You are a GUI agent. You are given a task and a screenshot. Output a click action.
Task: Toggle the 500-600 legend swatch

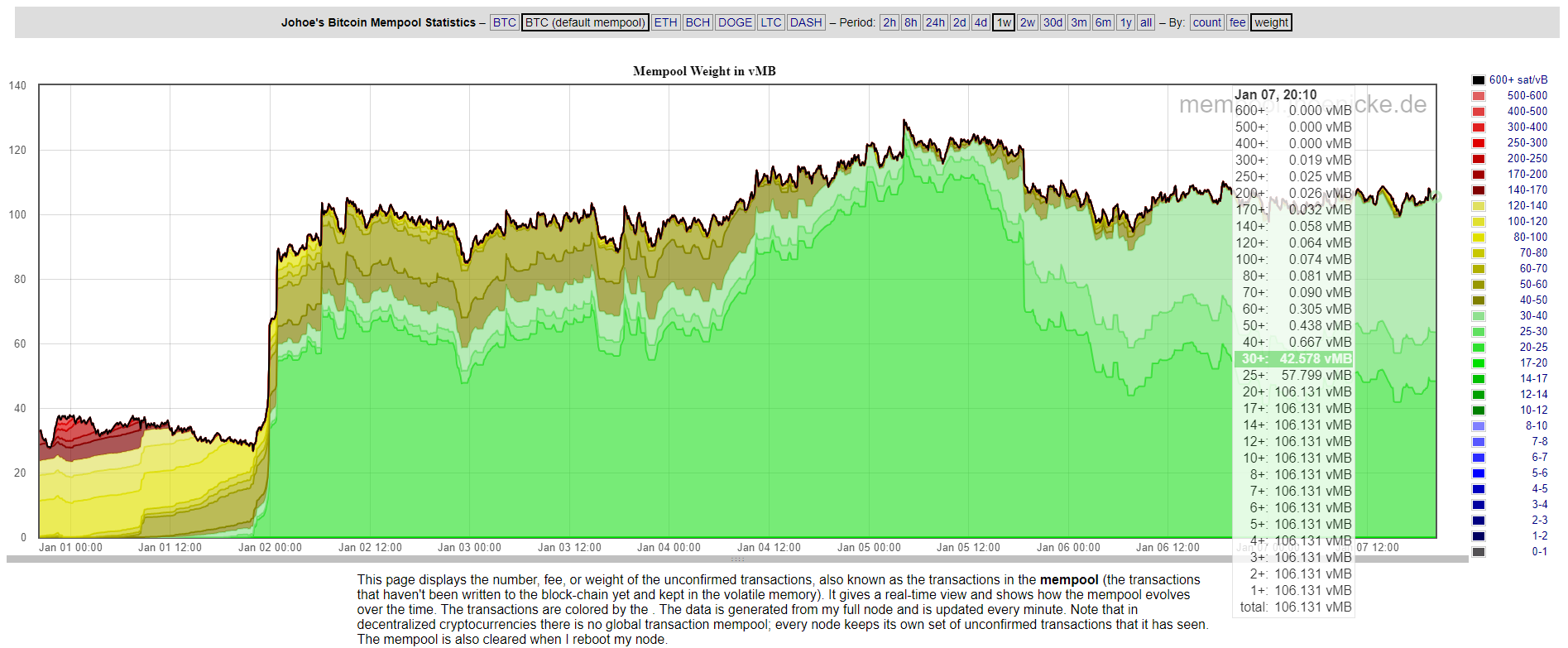(x=1478, y=96)
